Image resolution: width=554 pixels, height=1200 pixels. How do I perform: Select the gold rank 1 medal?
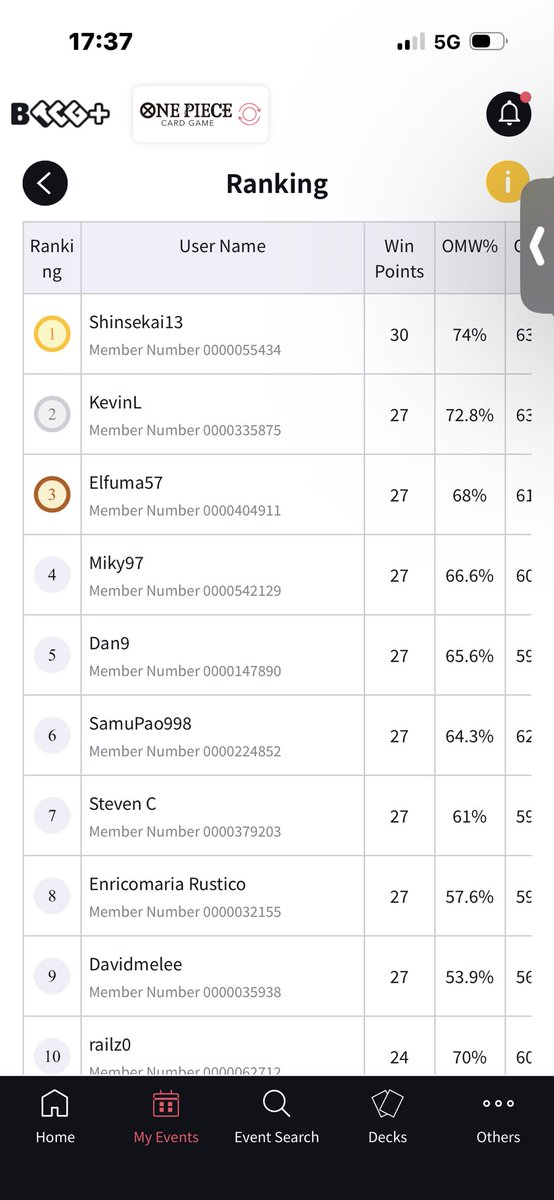(52, 334)
